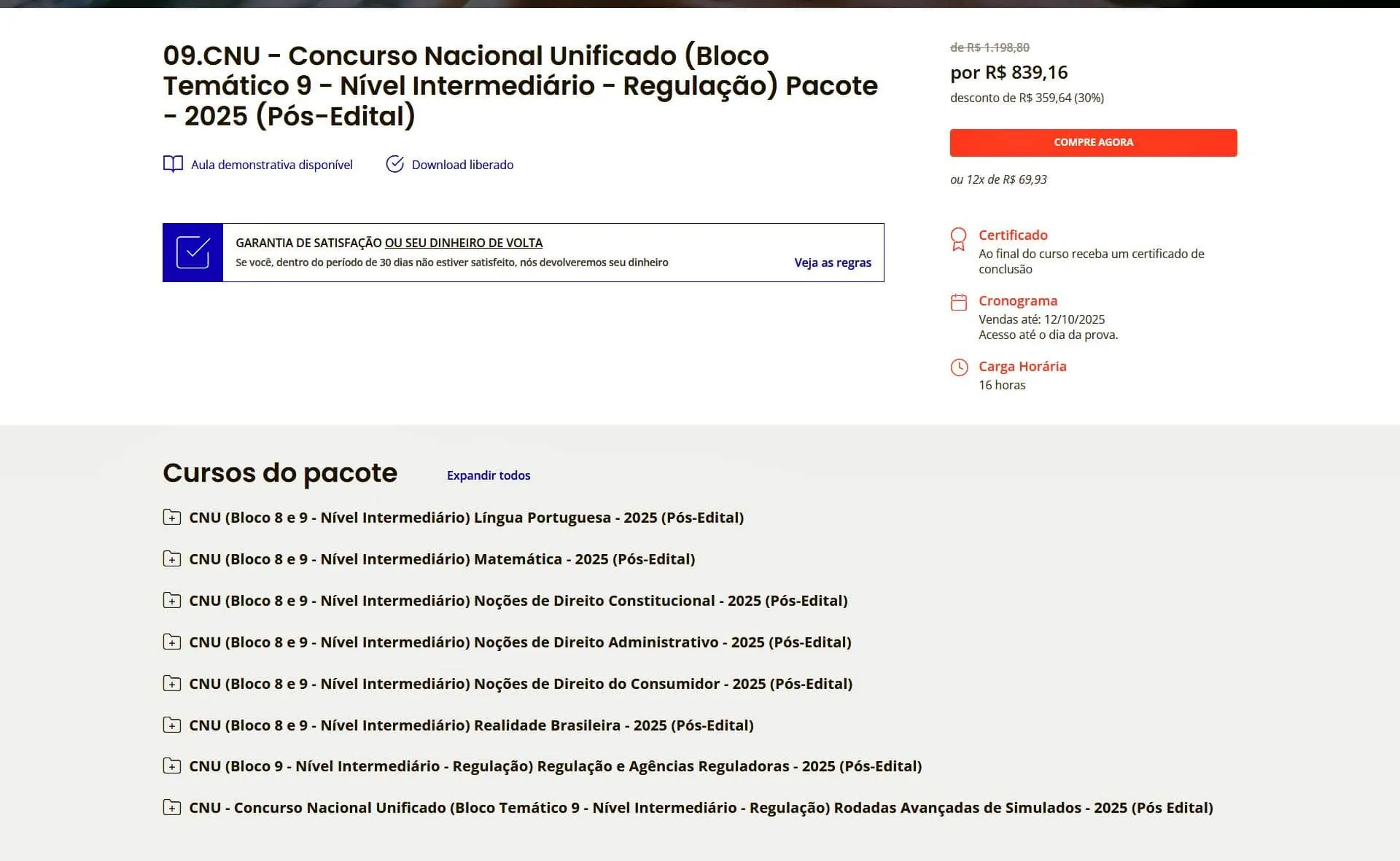This screenshot has width=1400, height=861.
Task: Expand the Língua Portuguesa course folder icon
Action: [x=172, y=518]
